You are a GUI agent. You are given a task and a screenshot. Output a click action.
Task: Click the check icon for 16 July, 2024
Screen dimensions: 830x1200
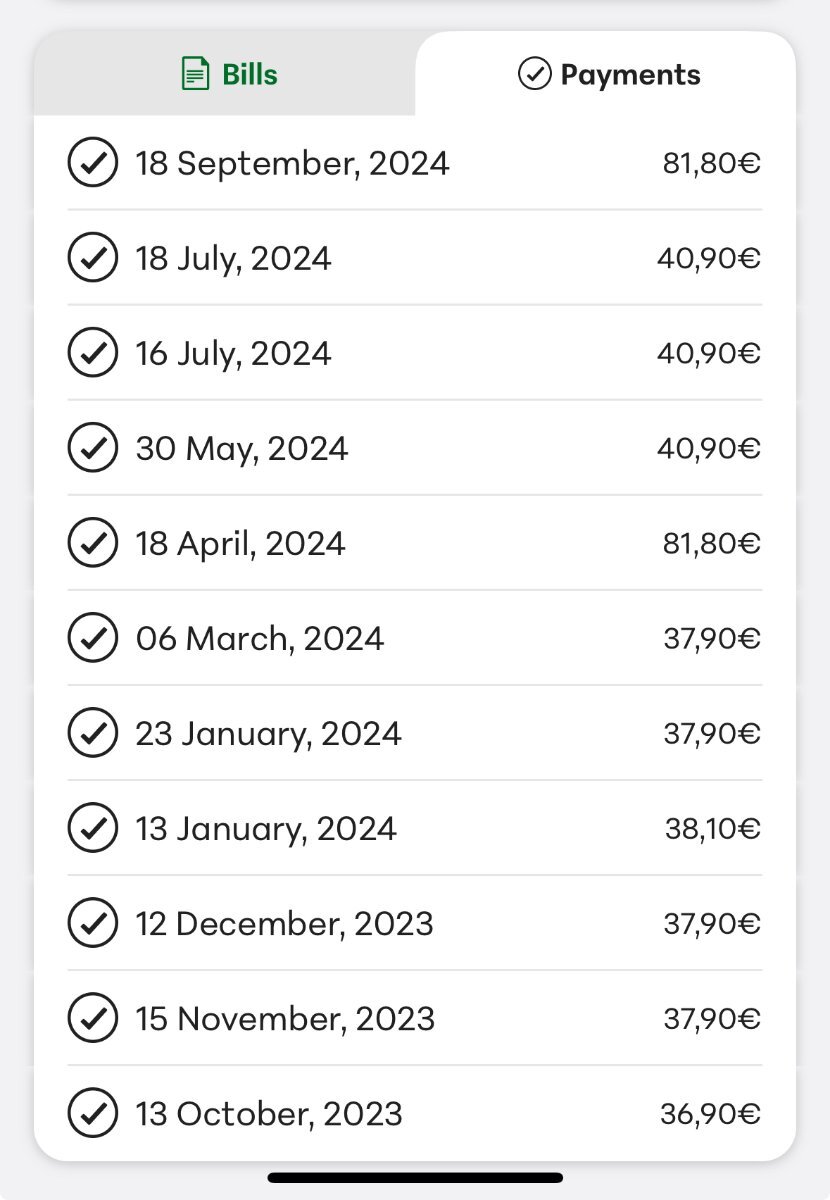click(x=93, y=353)
